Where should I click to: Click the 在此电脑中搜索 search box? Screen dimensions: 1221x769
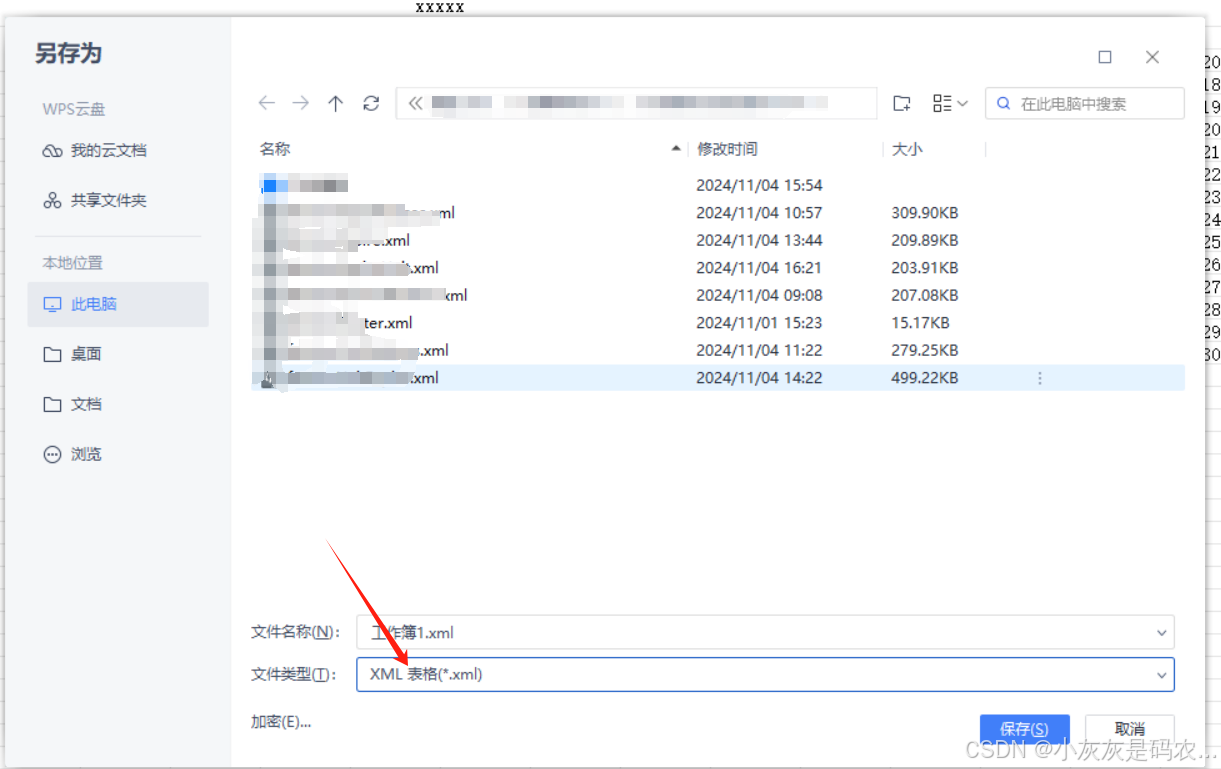click(x=1084, y=102)
